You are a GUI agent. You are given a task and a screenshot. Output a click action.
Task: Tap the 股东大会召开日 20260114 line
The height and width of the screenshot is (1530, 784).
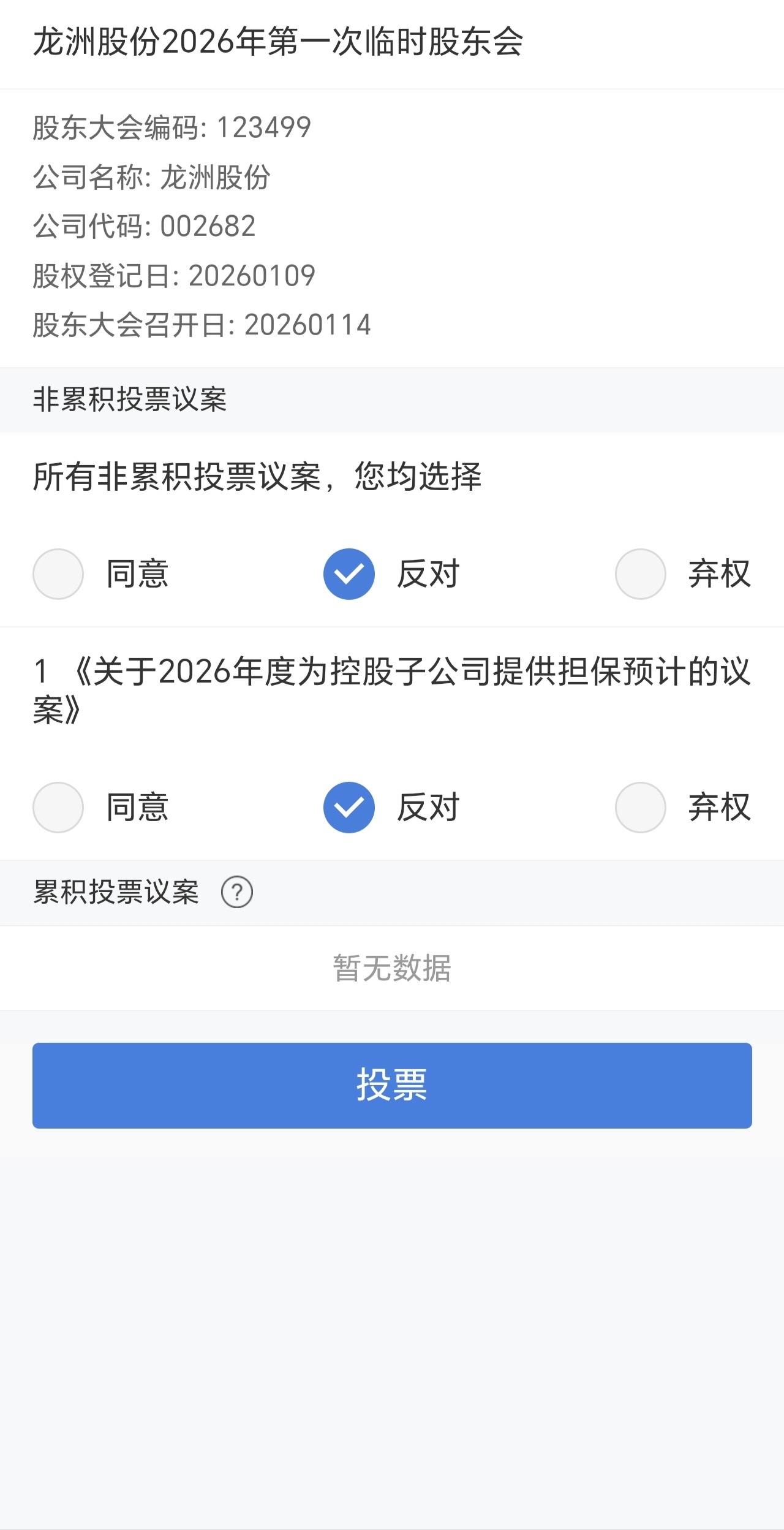(x=202, y=325)
